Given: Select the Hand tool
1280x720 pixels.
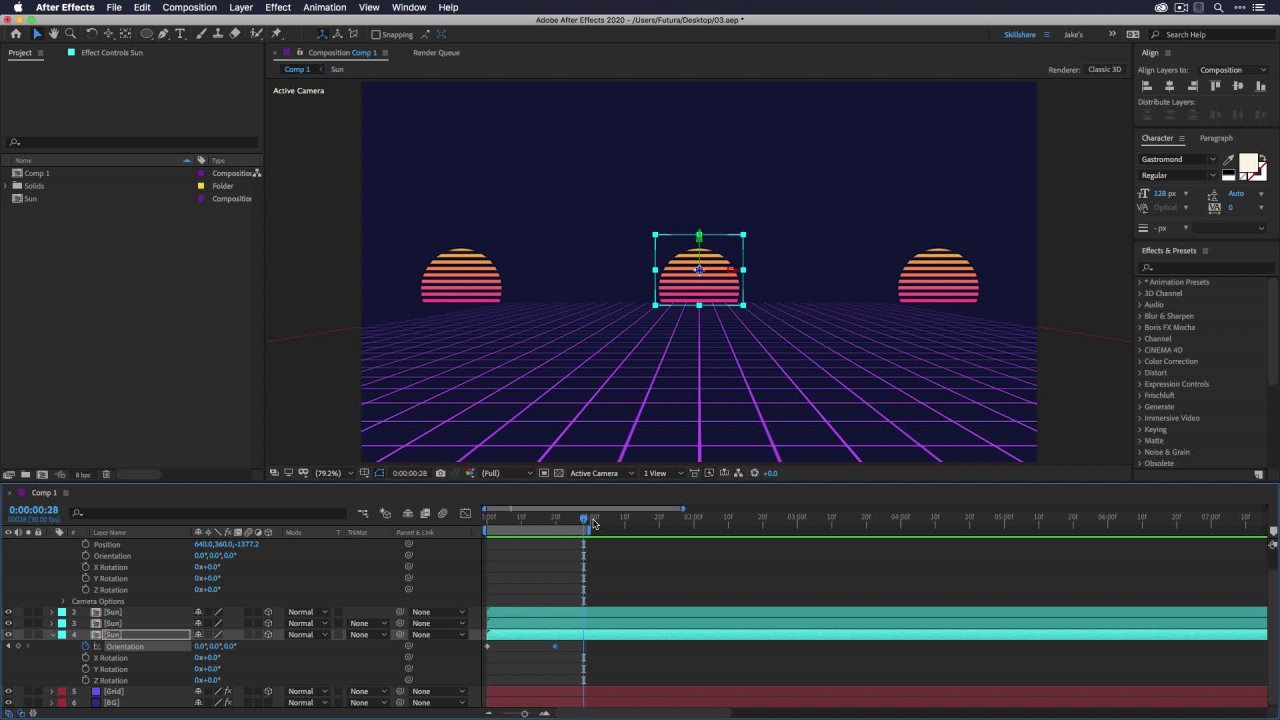Looking at the screenshot, I should coord(54,34).
